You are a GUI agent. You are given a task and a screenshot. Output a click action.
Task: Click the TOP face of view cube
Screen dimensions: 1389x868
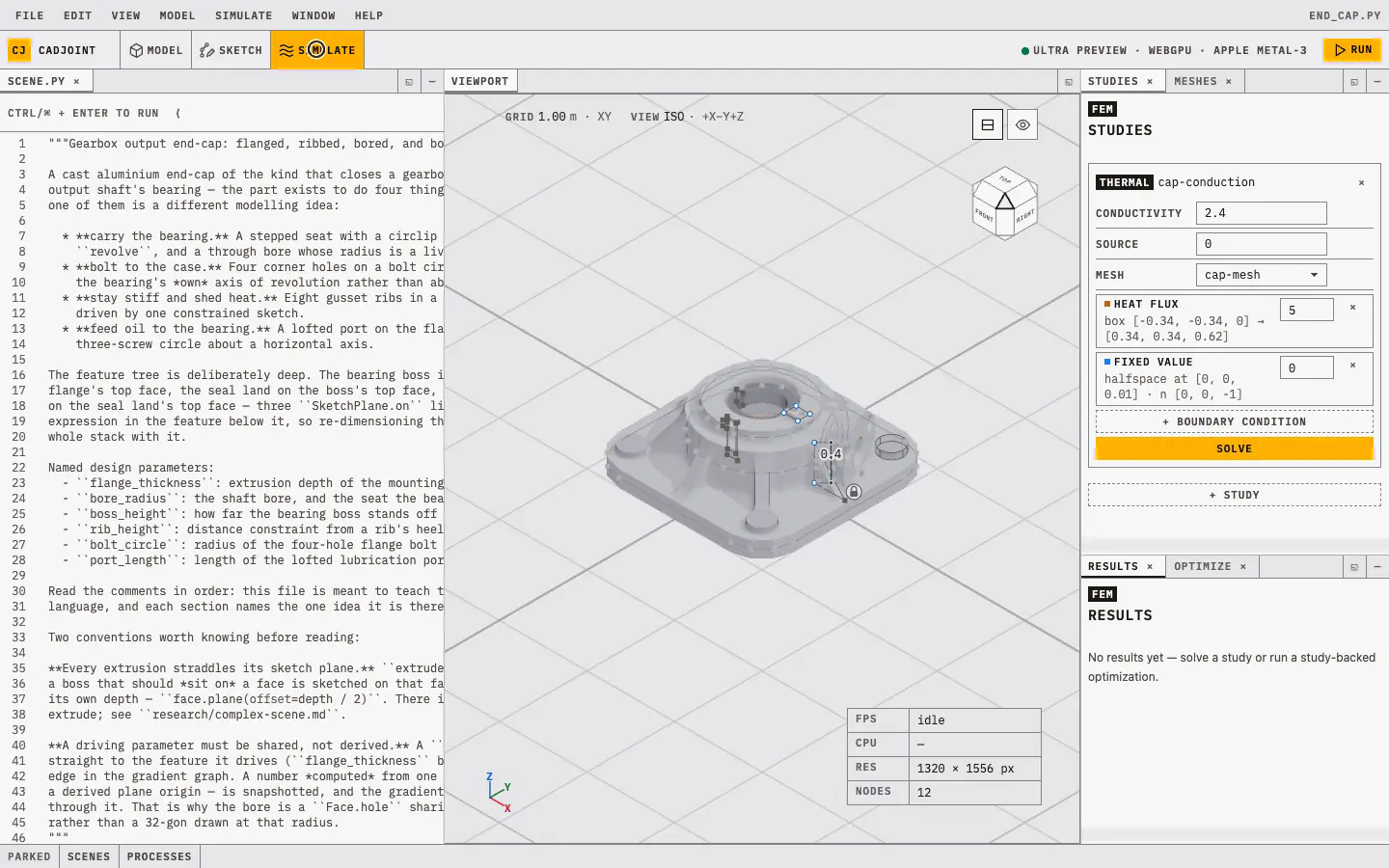[x=1005, y=179]
